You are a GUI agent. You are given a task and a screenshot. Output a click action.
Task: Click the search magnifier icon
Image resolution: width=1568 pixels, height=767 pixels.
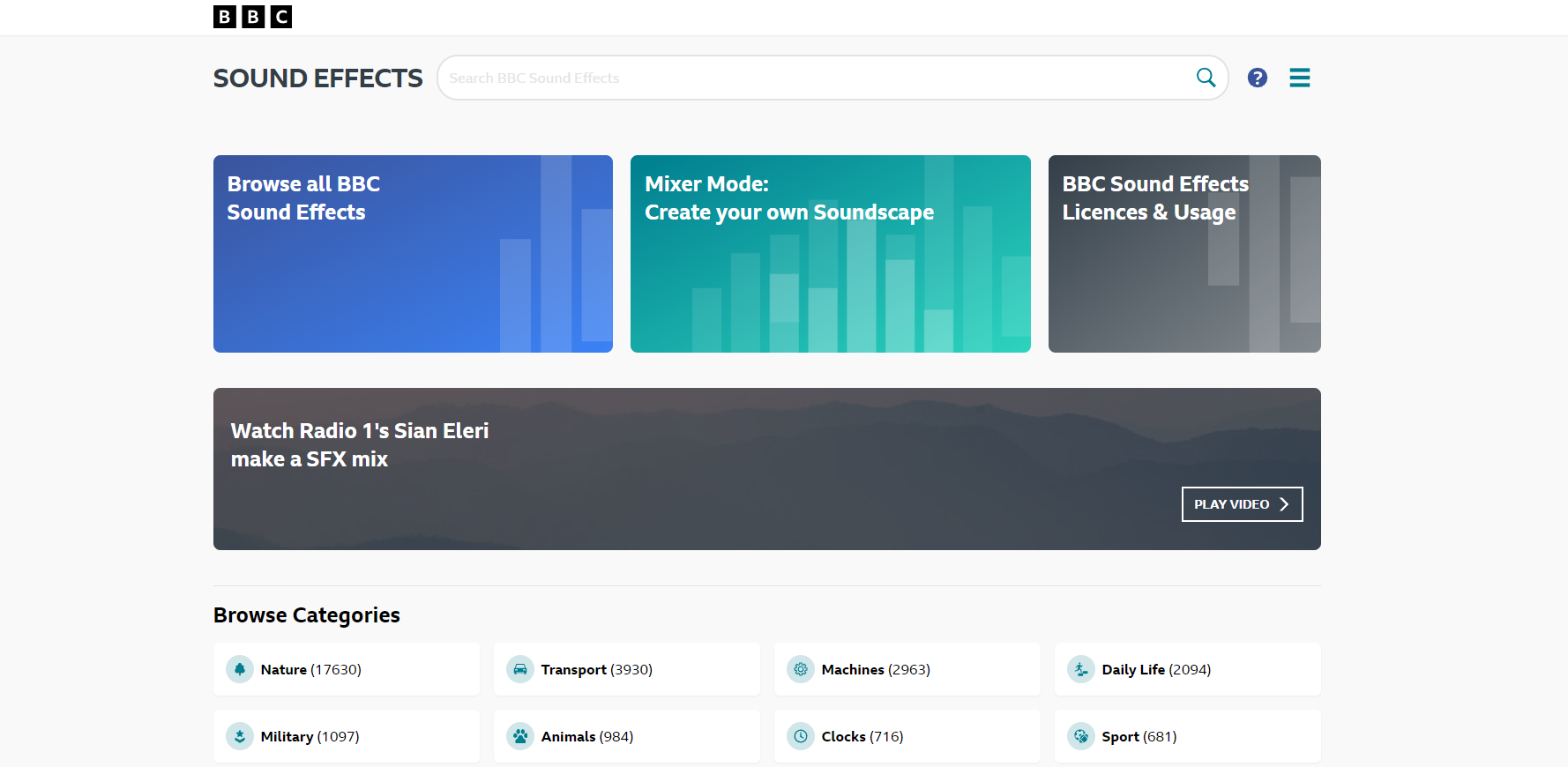(1206, 78)
